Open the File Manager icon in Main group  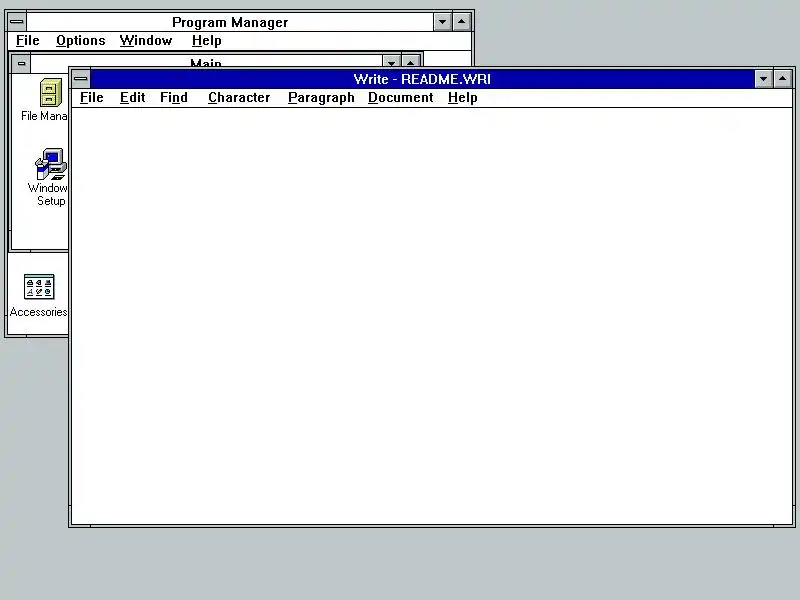click(x=51, y=93)
